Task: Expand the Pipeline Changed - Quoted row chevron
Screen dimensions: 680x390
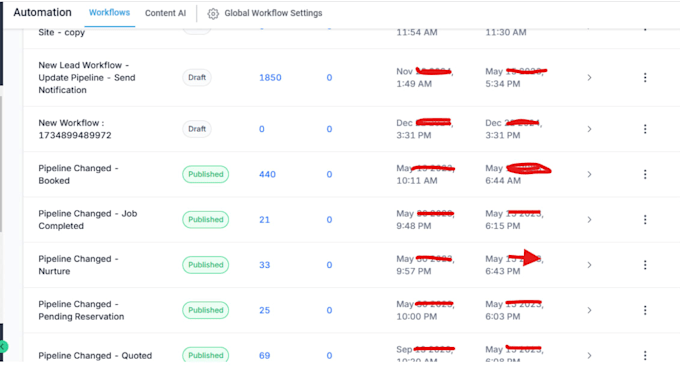Action: pyautogui.click(x=589, y=355)
